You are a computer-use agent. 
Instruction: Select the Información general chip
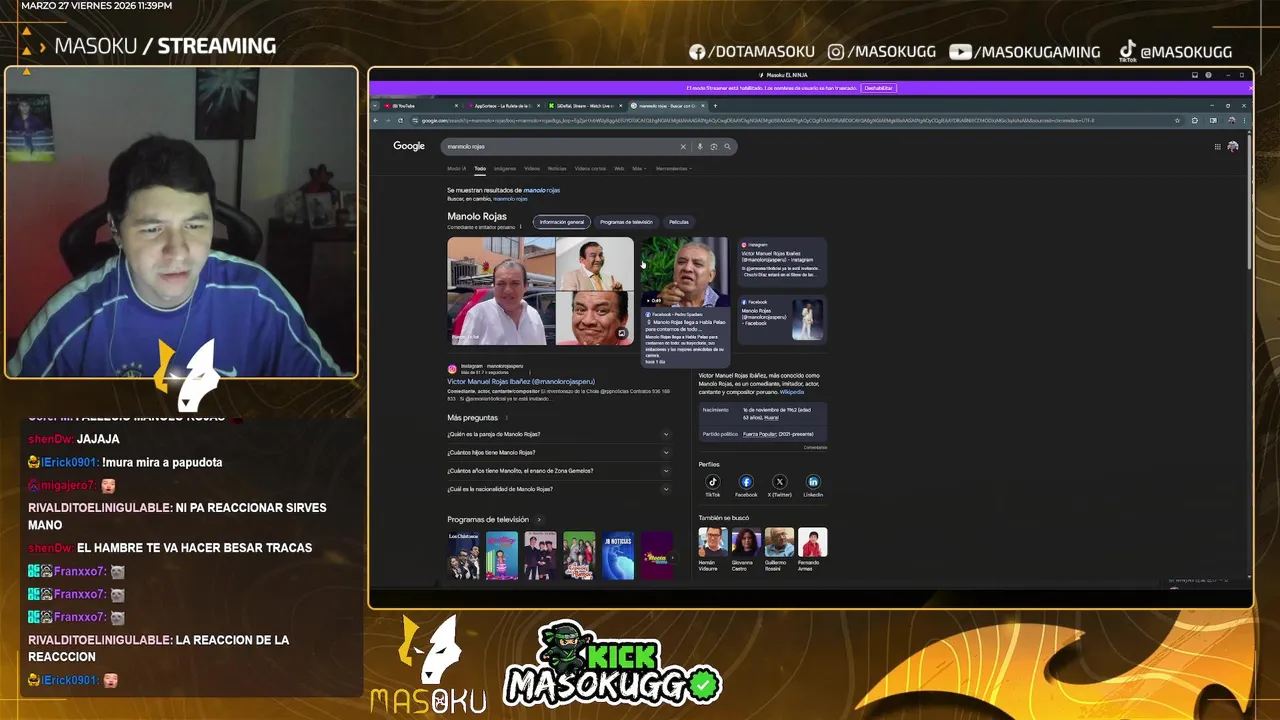pyautogui.click(x=562, y=222)
